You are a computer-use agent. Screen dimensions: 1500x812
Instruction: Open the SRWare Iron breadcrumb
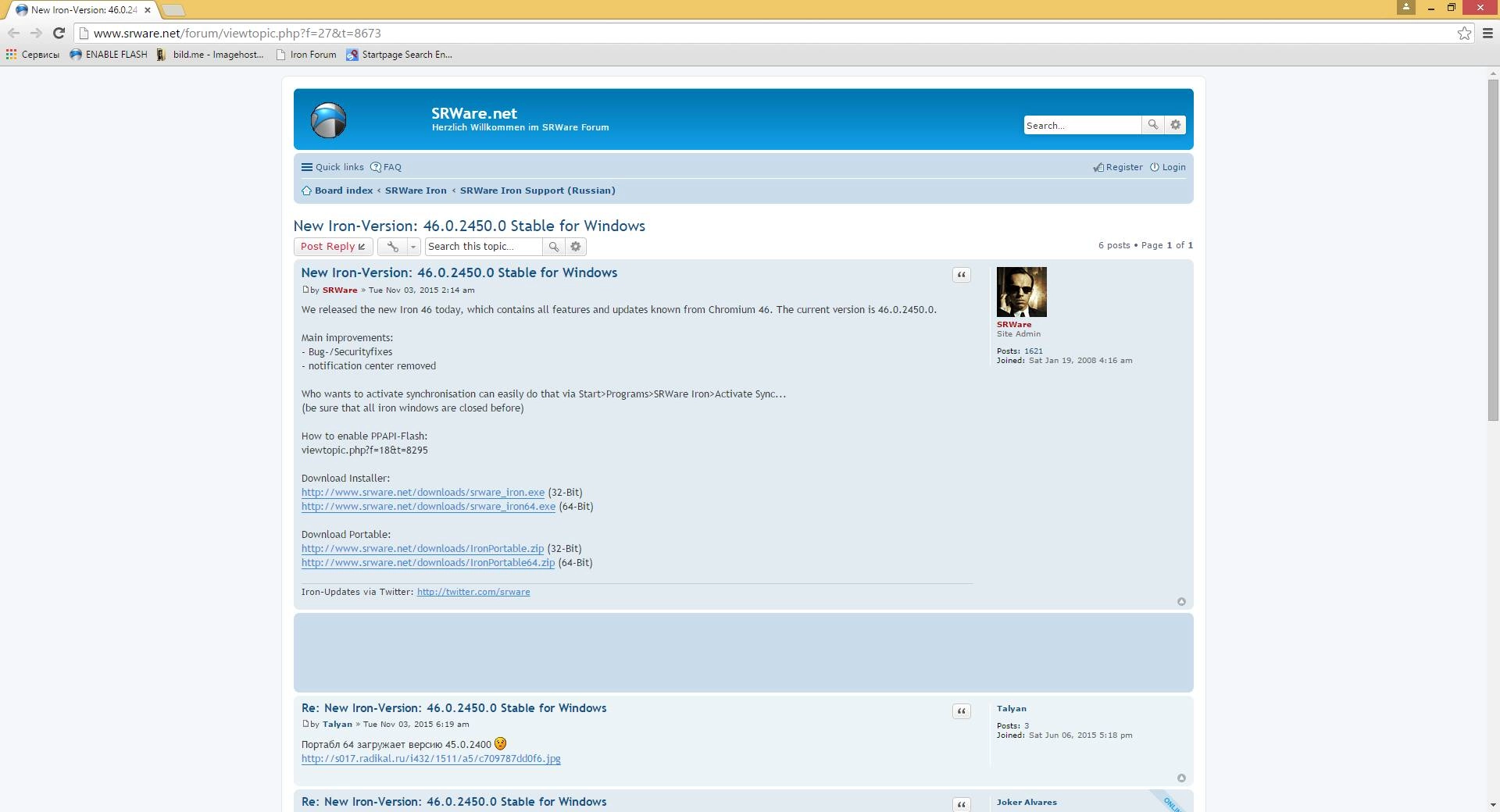[x=416, y=191]
